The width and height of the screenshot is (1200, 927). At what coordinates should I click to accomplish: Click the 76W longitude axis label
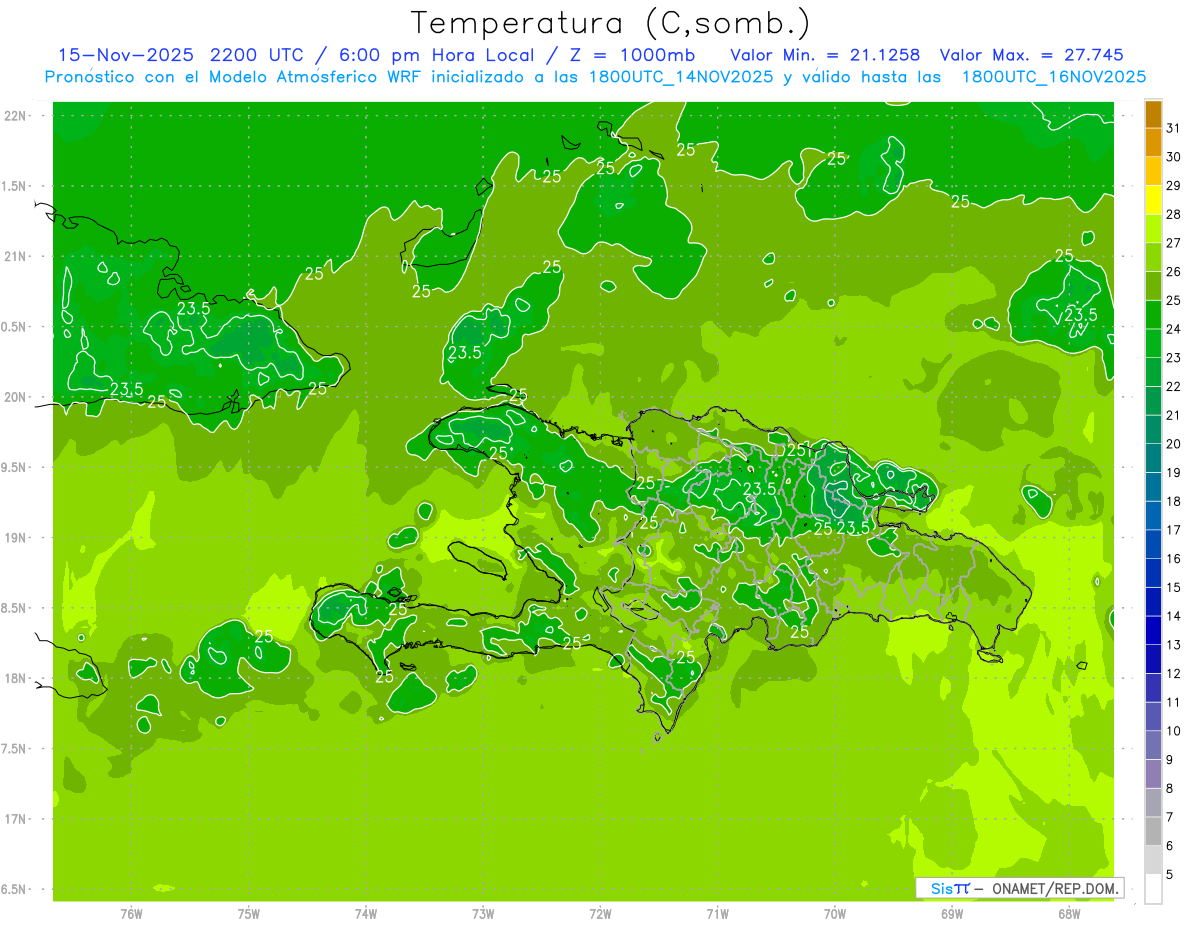point(131,913)
